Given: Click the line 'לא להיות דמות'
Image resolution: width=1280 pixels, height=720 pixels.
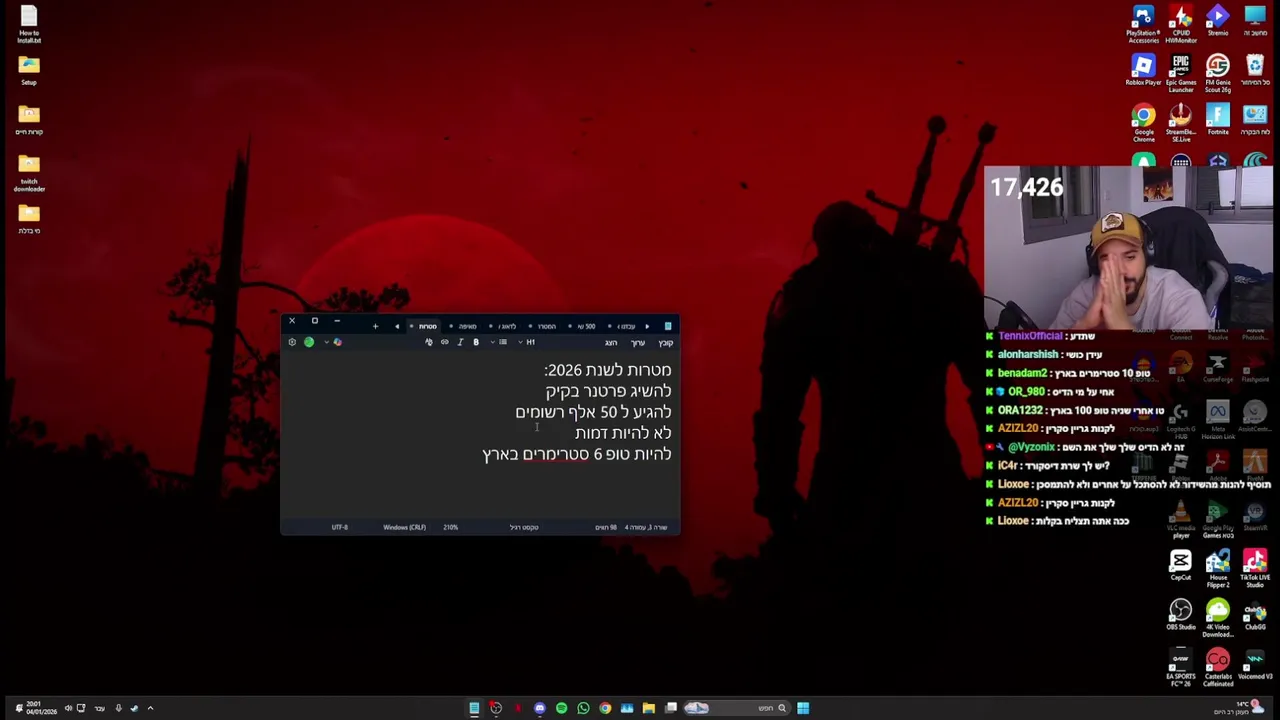Looking at the screenshot, I should [x=623, y=433].
